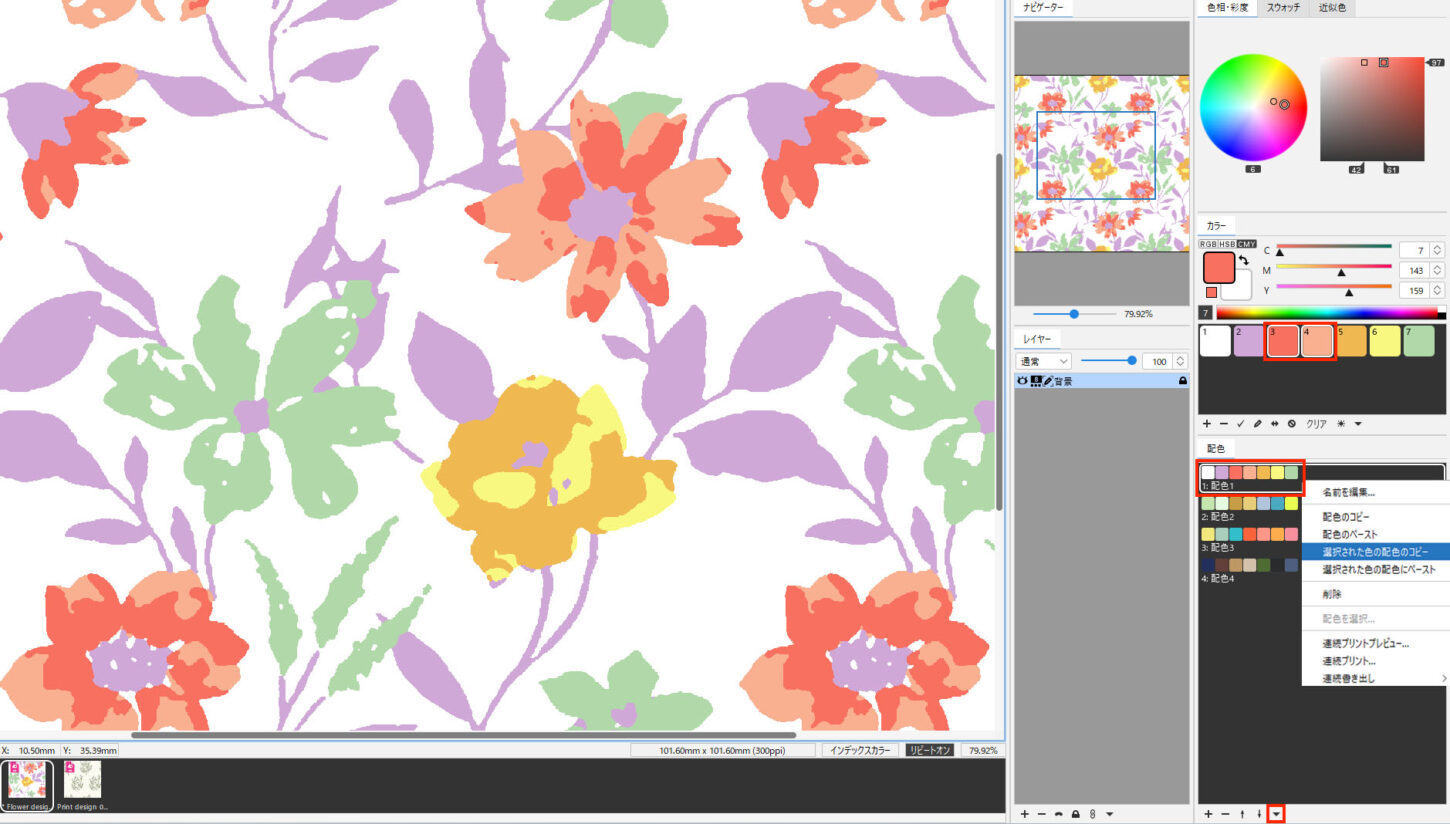Expand the color palette options dropdown arrow
1450x824 pixels.
pos(1358,424)
